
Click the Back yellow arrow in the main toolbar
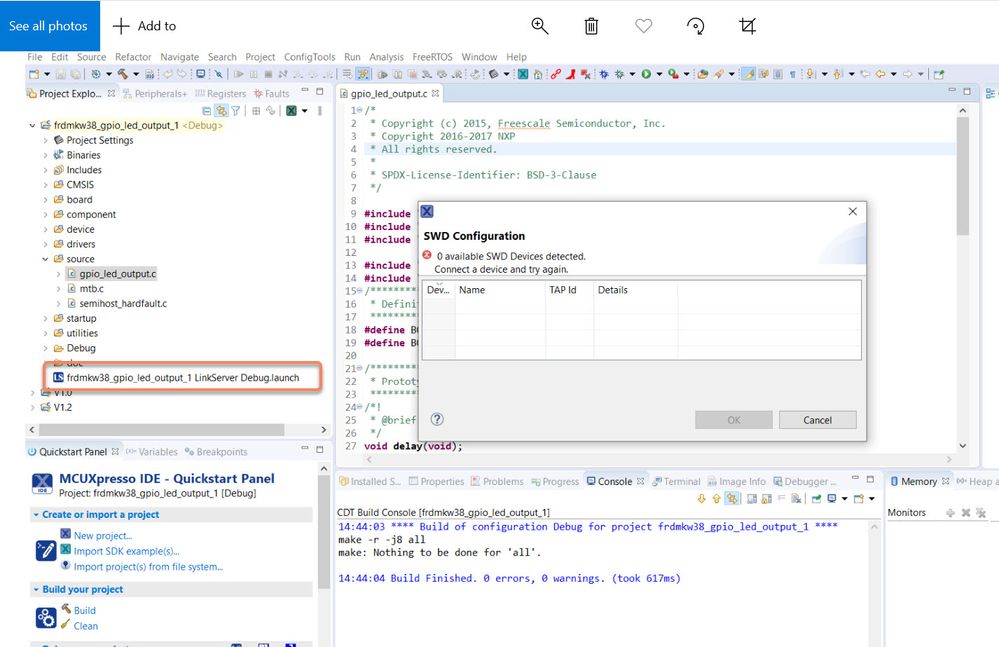pyautogui.click(x=880, y=74)
